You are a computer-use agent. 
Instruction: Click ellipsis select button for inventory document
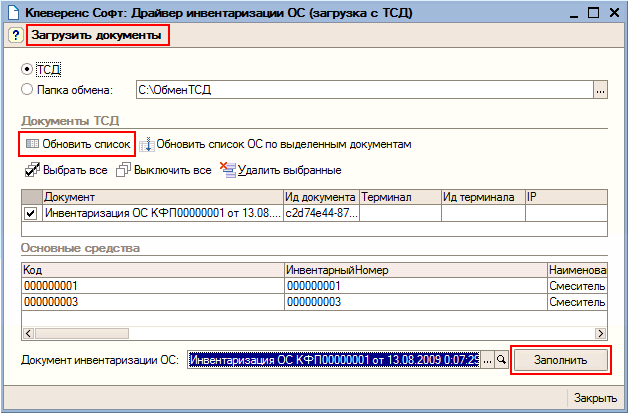(487, 360)
